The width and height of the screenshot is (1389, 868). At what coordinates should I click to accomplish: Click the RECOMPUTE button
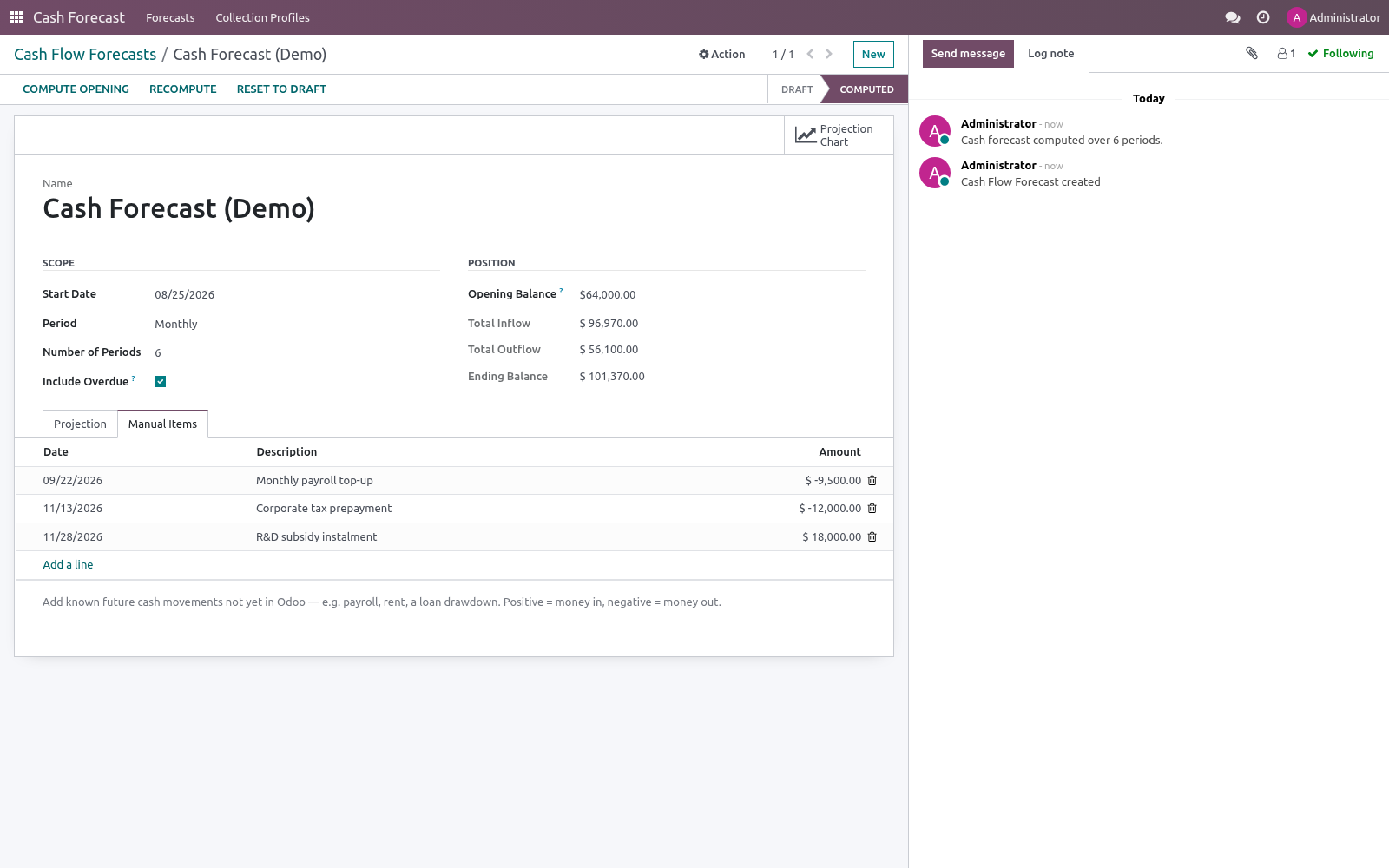(x=183, y=89)
